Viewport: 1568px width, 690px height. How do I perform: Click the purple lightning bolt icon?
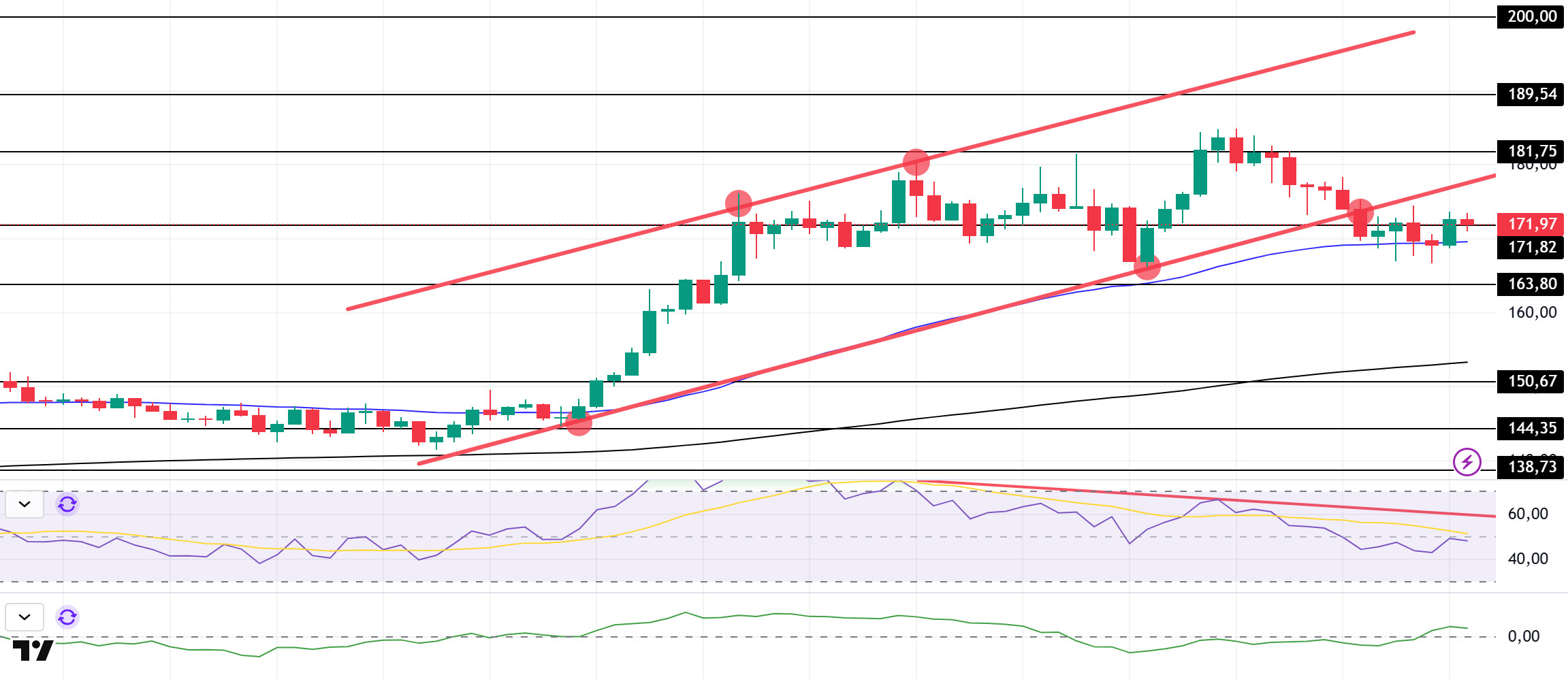pos(1467,462)
